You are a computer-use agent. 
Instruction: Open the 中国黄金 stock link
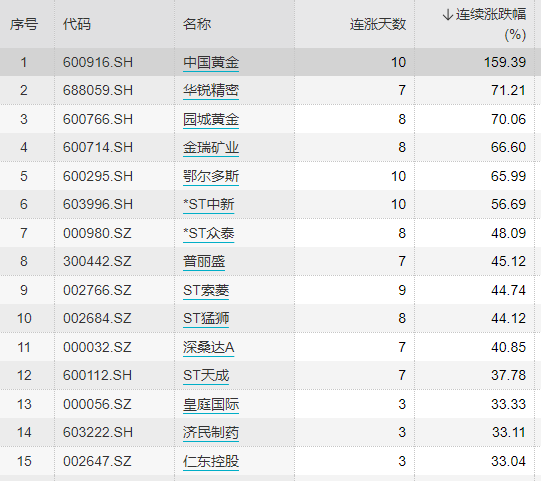pos(211,62)
